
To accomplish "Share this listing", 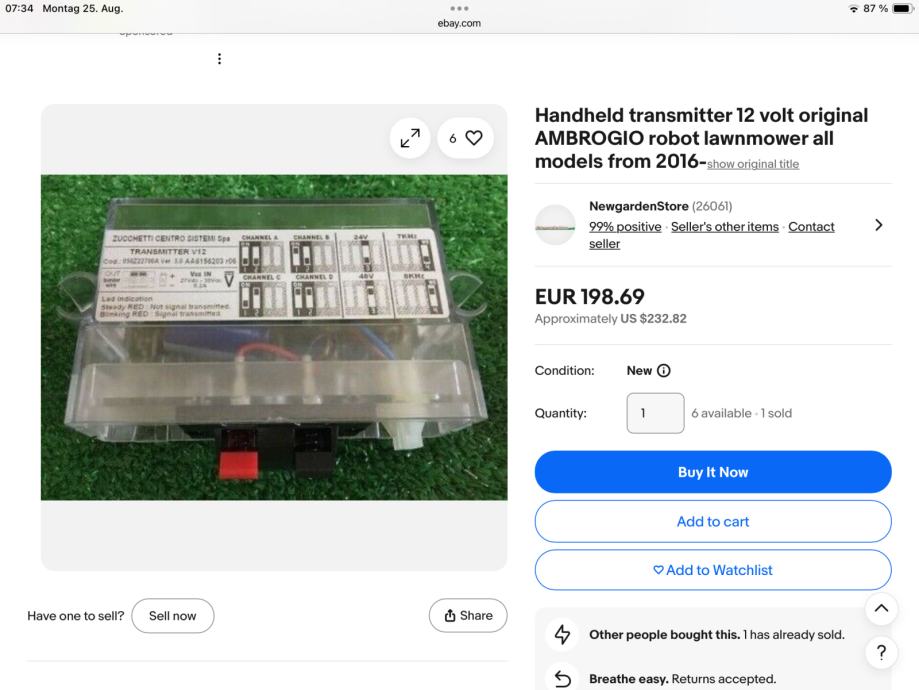I will pos(468,616).
